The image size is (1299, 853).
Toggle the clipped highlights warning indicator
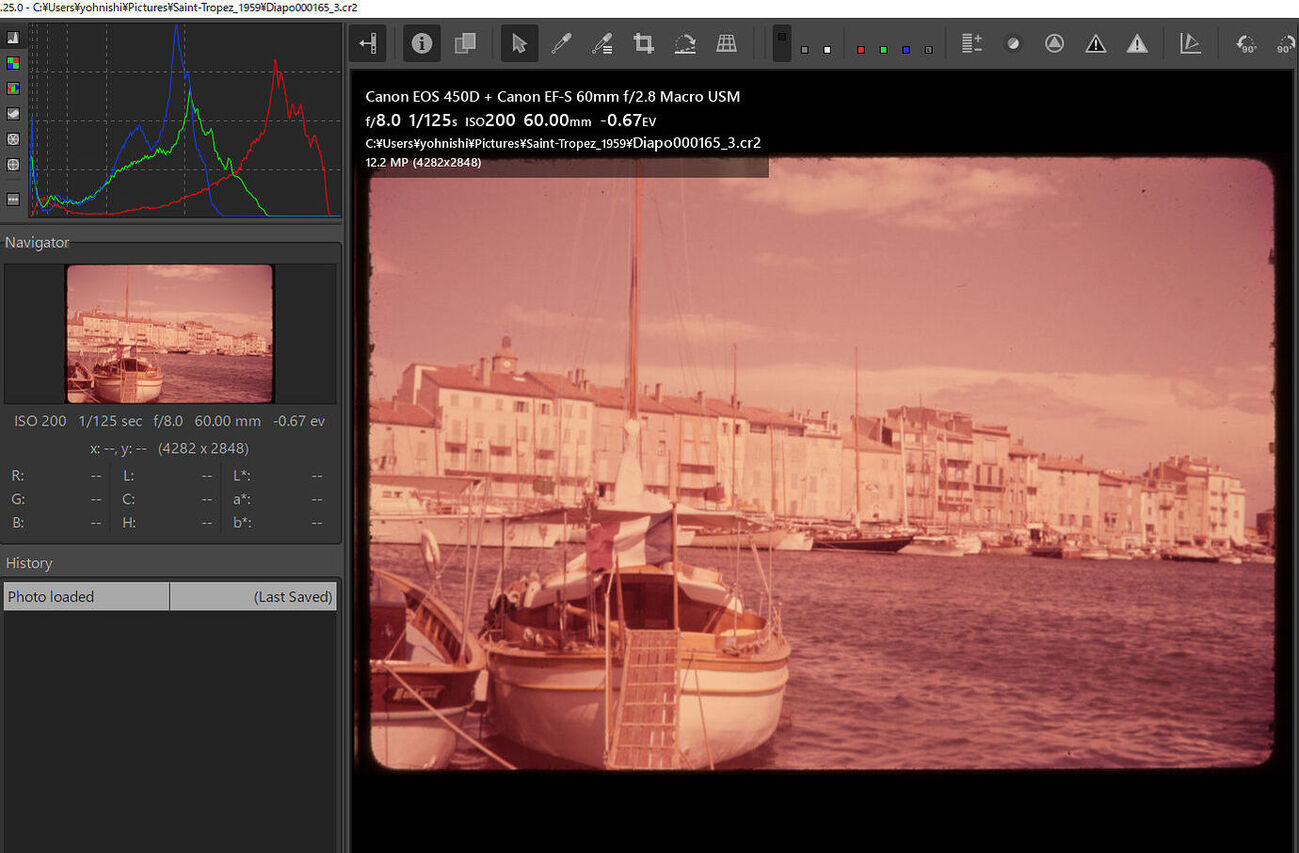(1137, 43)
